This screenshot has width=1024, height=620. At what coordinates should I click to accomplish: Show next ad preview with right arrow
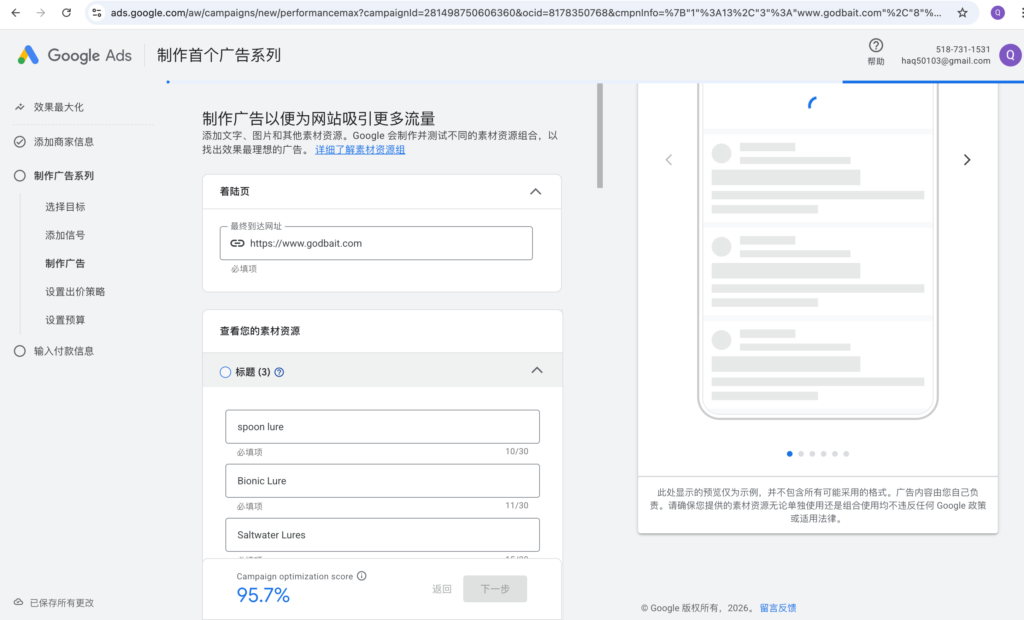(966, 160)
